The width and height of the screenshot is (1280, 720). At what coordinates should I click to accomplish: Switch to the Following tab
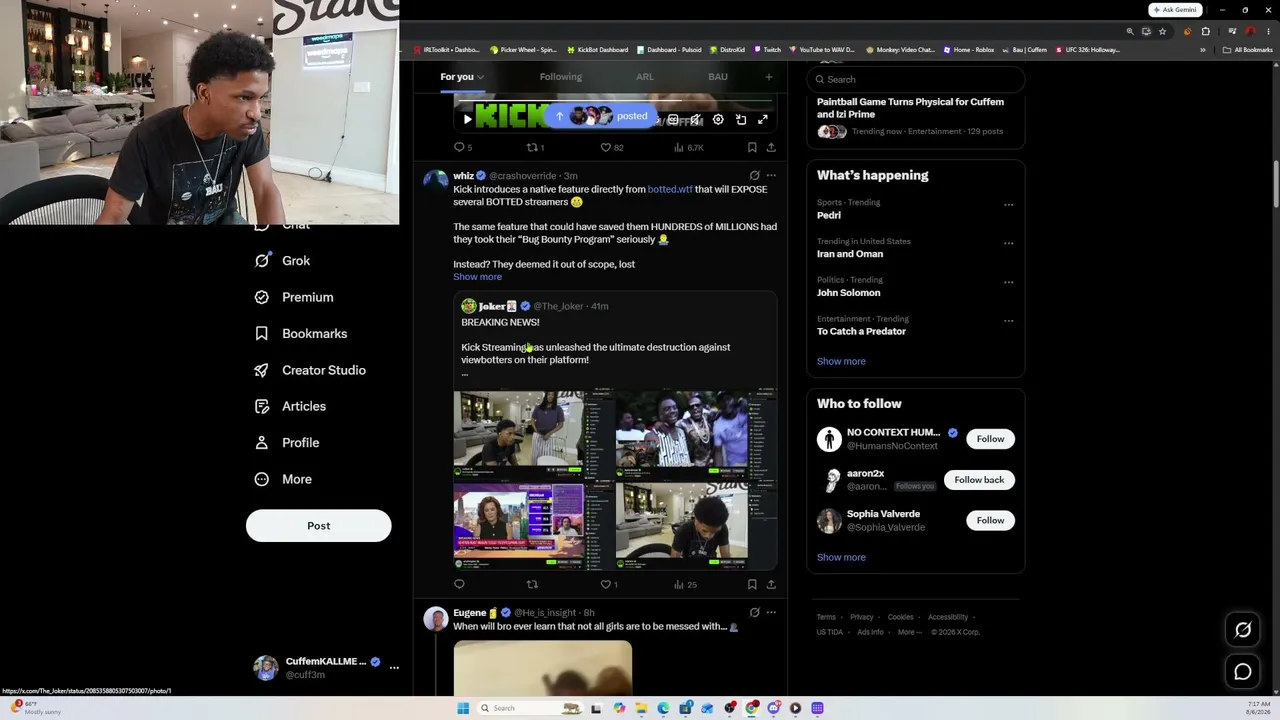[x=560, y=77]
